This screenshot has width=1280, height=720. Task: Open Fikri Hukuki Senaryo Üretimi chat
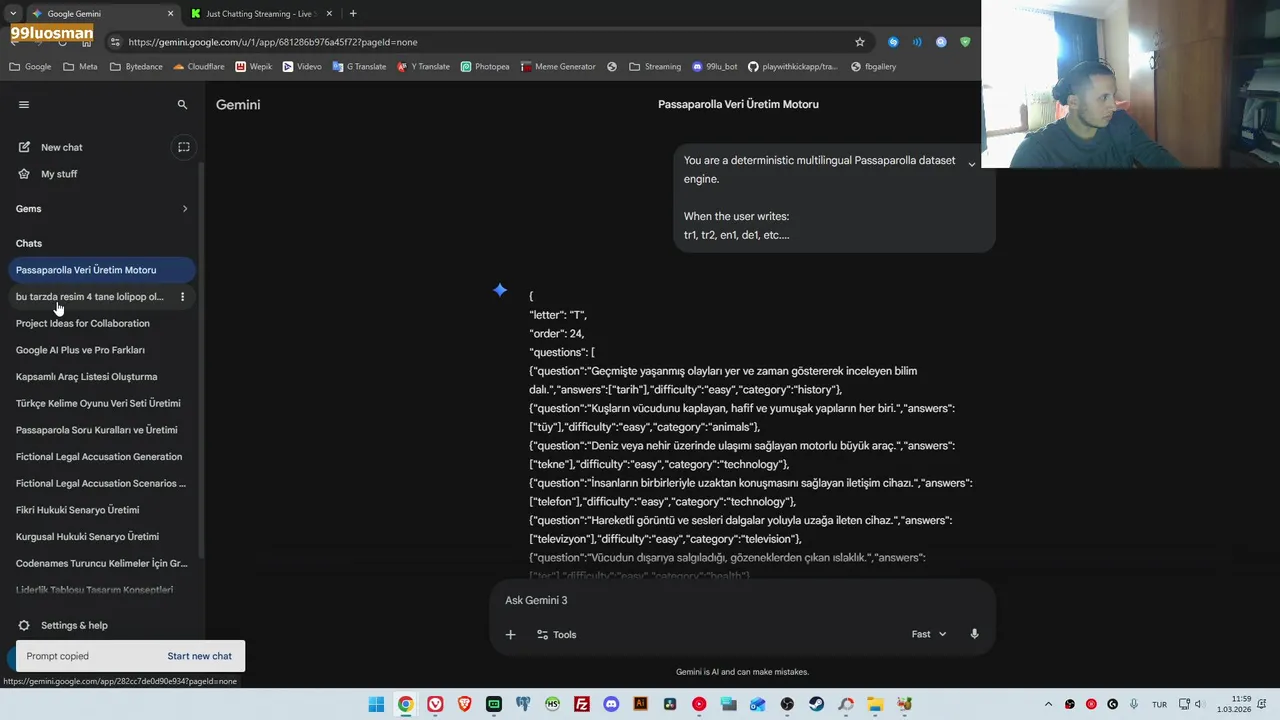click(x=77, y=510)
